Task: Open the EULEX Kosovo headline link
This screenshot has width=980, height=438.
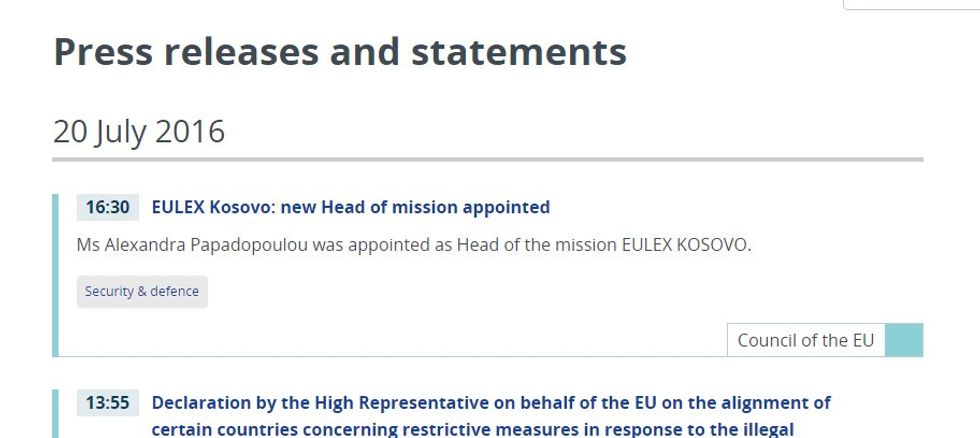Action: click(x=350, y=207)
